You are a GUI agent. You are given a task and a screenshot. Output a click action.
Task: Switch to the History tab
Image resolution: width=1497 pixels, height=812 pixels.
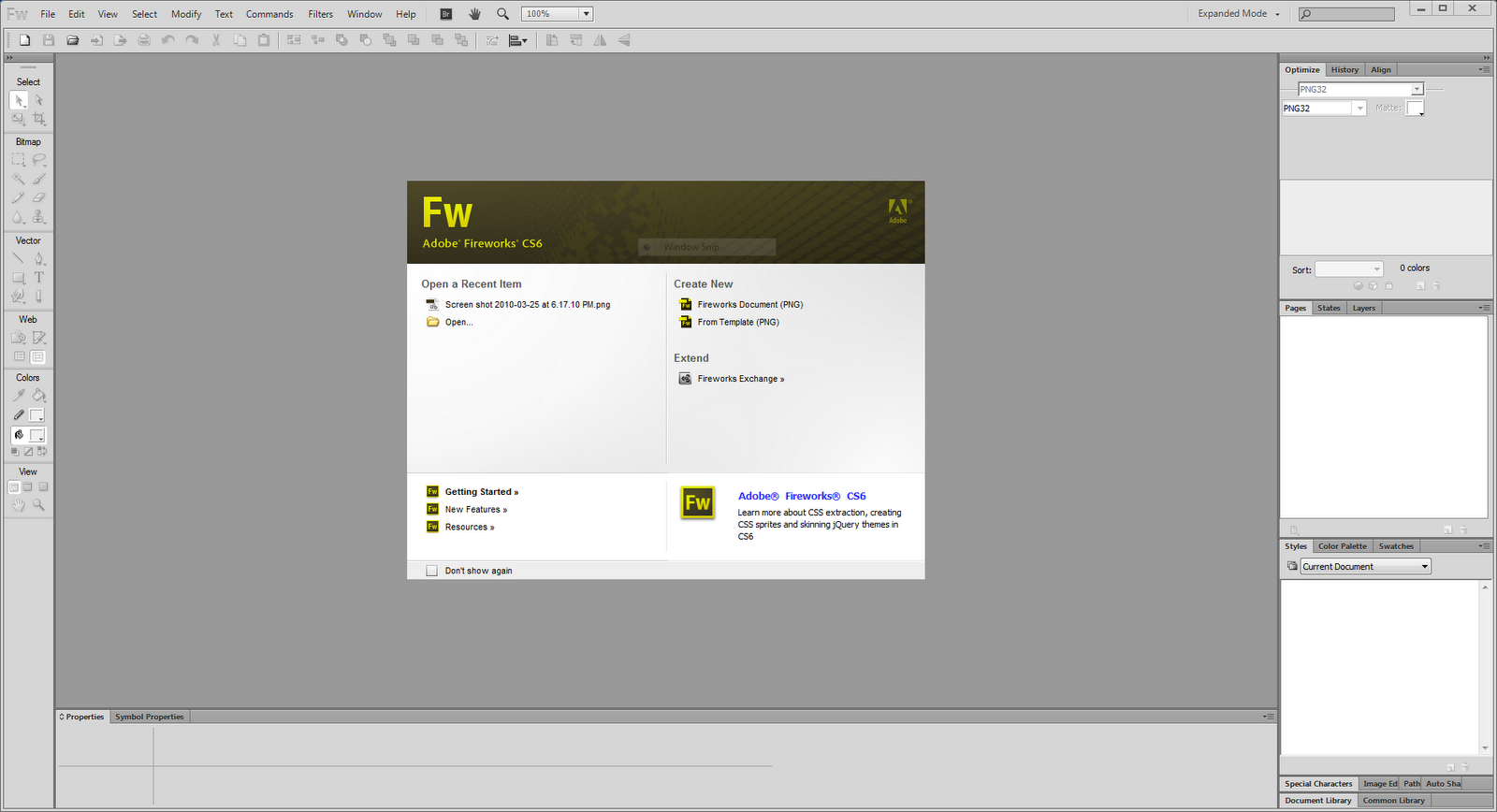pyautogui.click(x=1344, y=70)
